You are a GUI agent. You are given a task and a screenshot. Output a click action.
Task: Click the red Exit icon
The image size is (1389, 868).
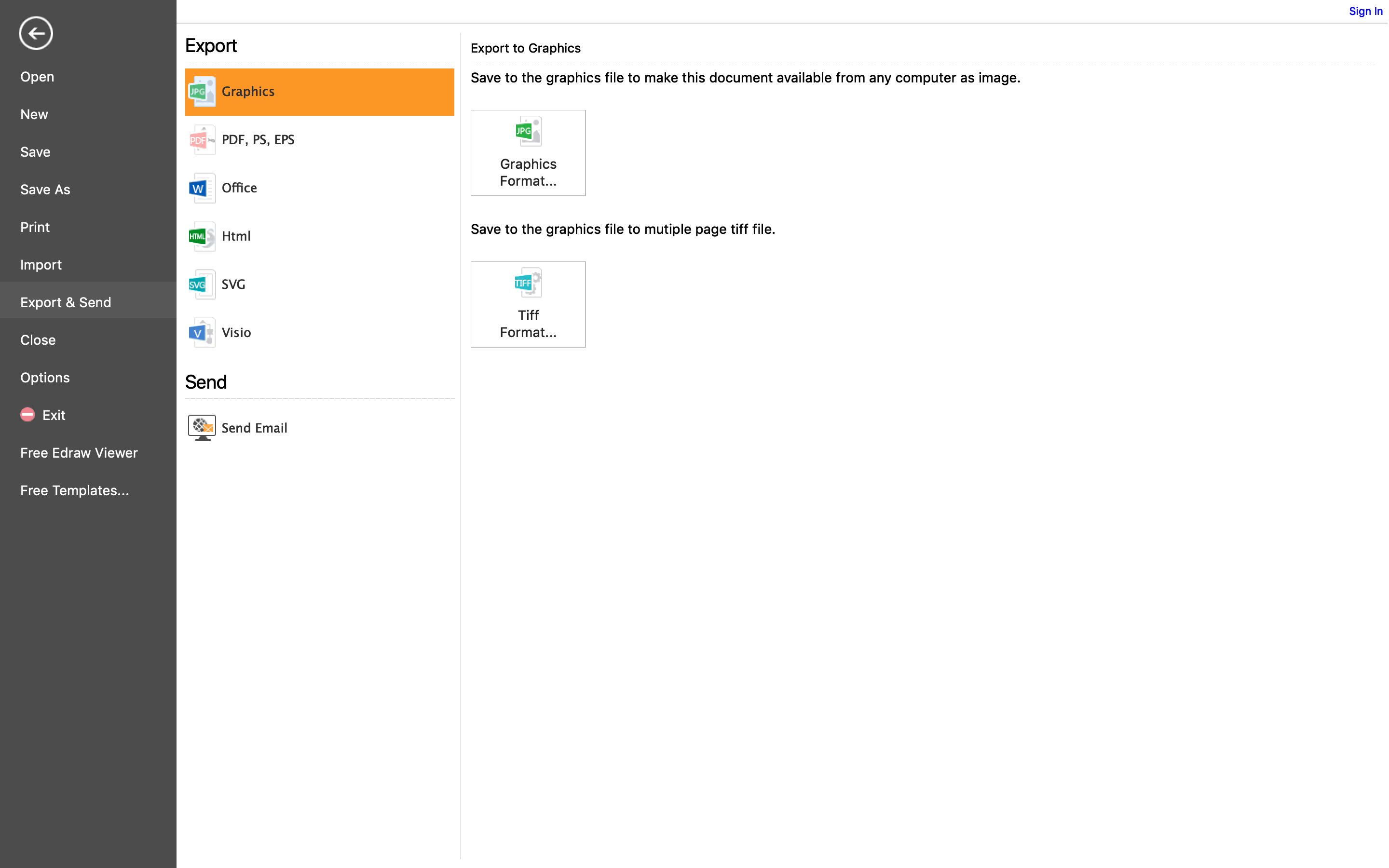coord(27,415)
